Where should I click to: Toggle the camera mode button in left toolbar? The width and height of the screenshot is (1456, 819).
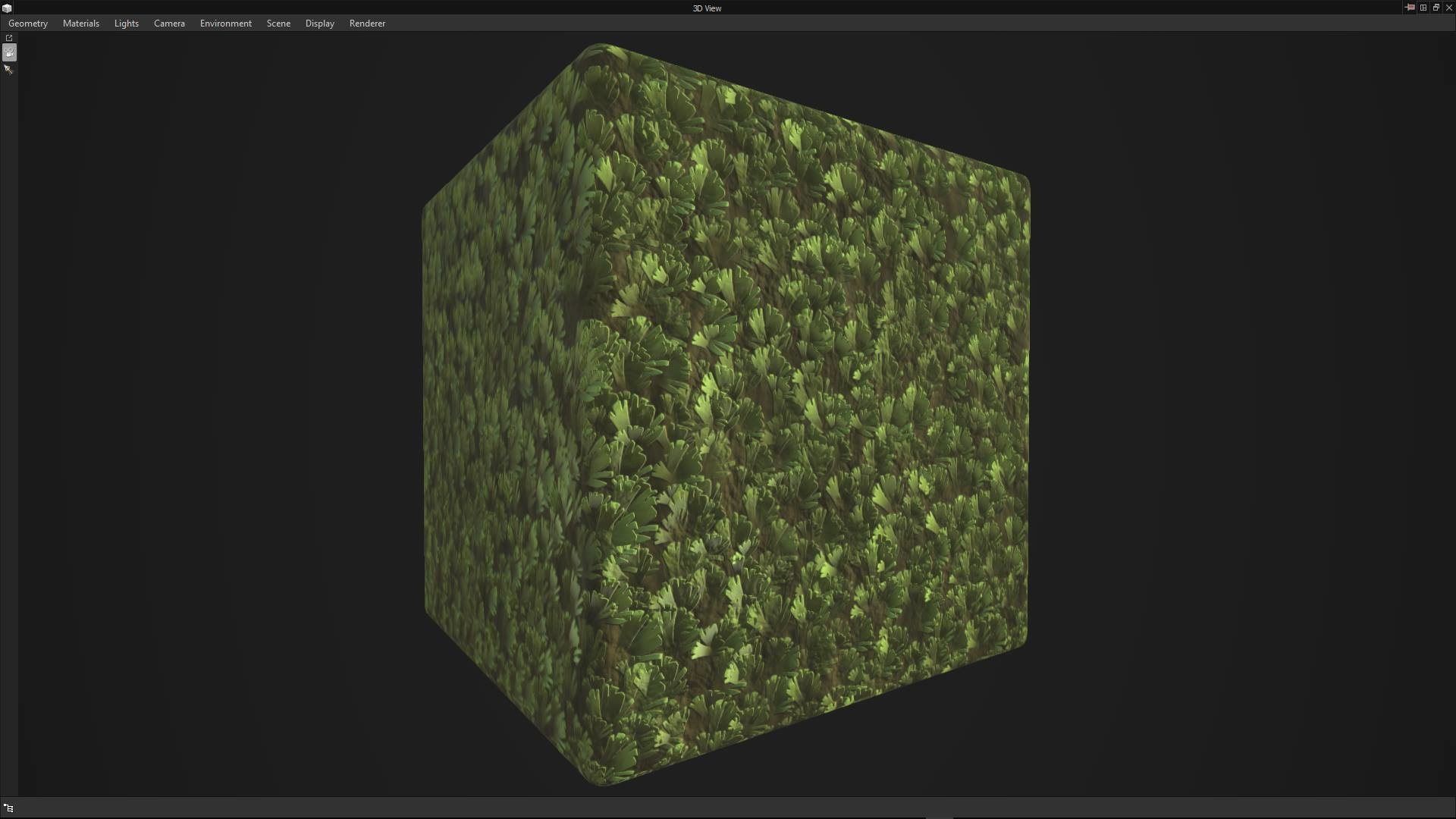[9, 52]
